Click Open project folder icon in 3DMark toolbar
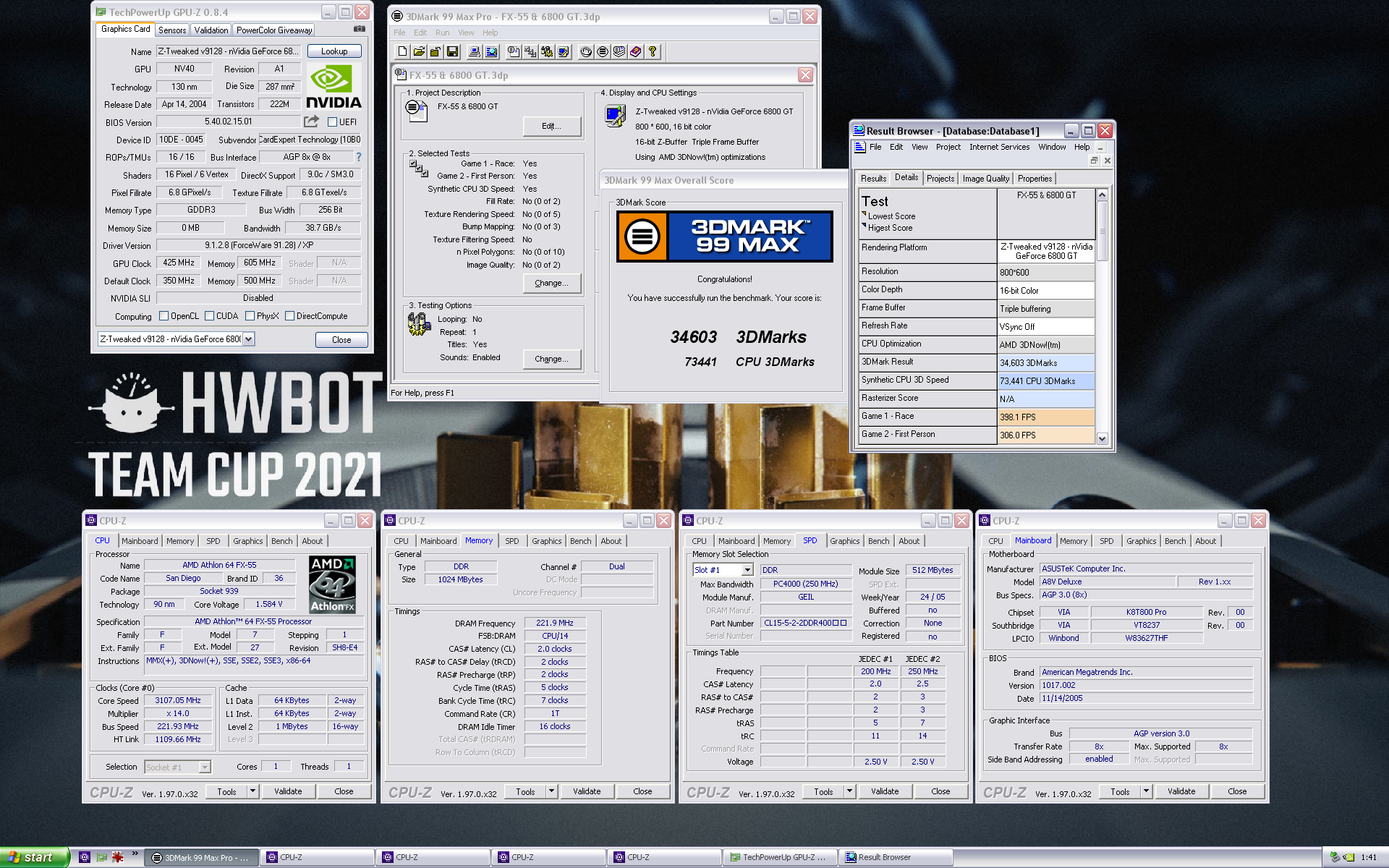 pyautogui.click(x=419, y=51)
